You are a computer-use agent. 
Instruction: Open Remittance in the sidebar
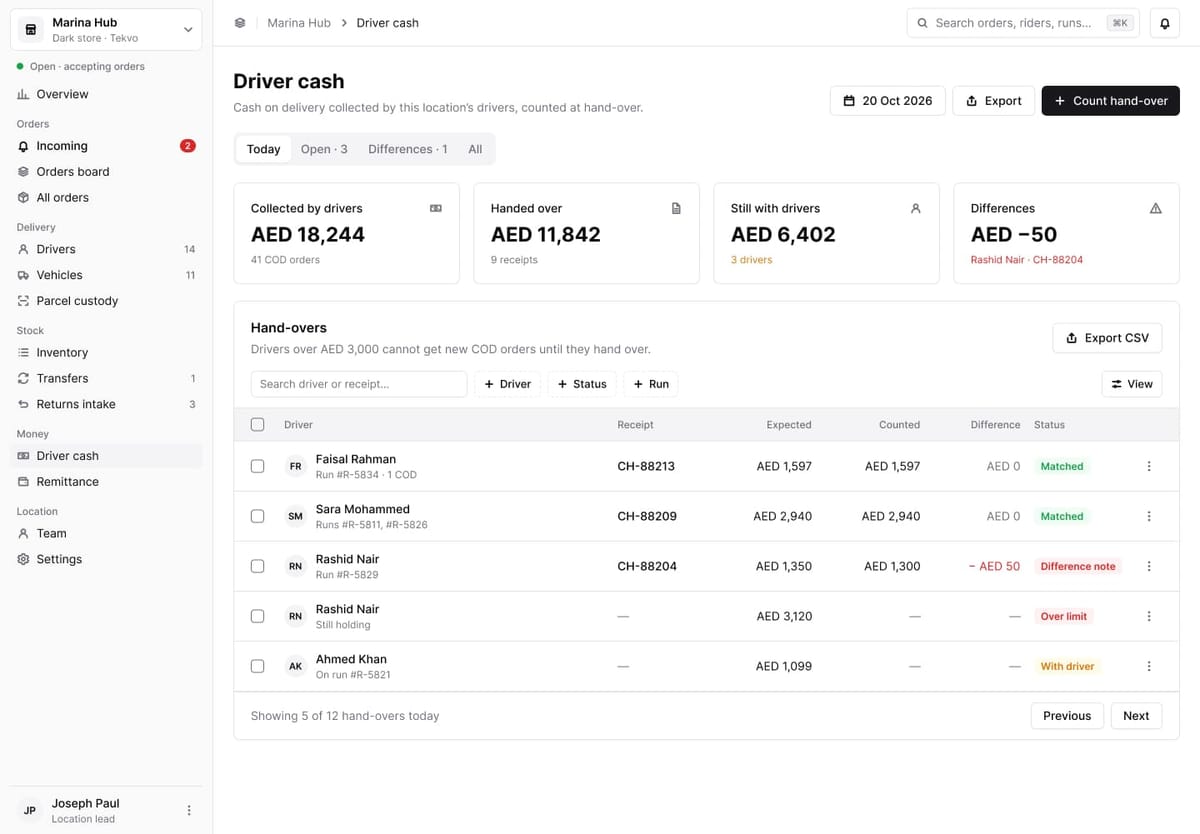pyautogui.click(x=106, y=482)
